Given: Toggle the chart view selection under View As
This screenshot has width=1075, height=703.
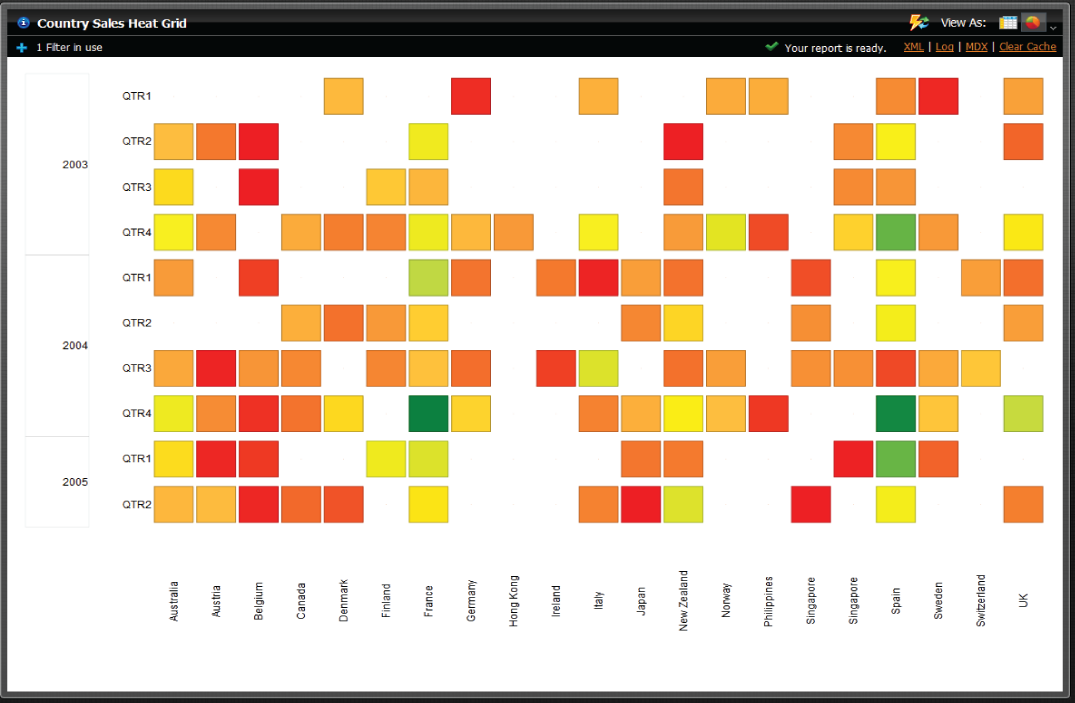Looking at the screenshot, I should [x=1032, y=21].
